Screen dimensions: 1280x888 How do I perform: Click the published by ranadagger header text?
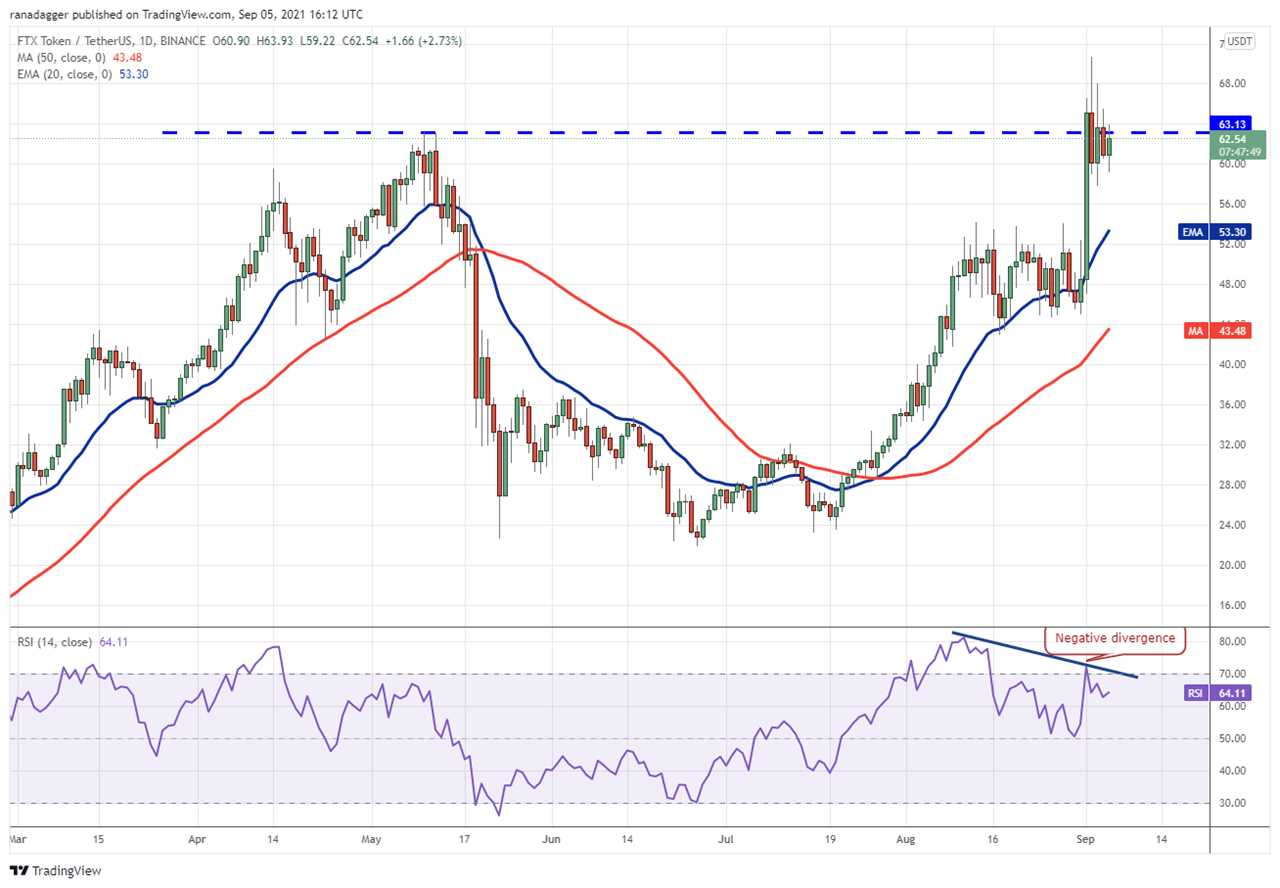pos(186,14)
